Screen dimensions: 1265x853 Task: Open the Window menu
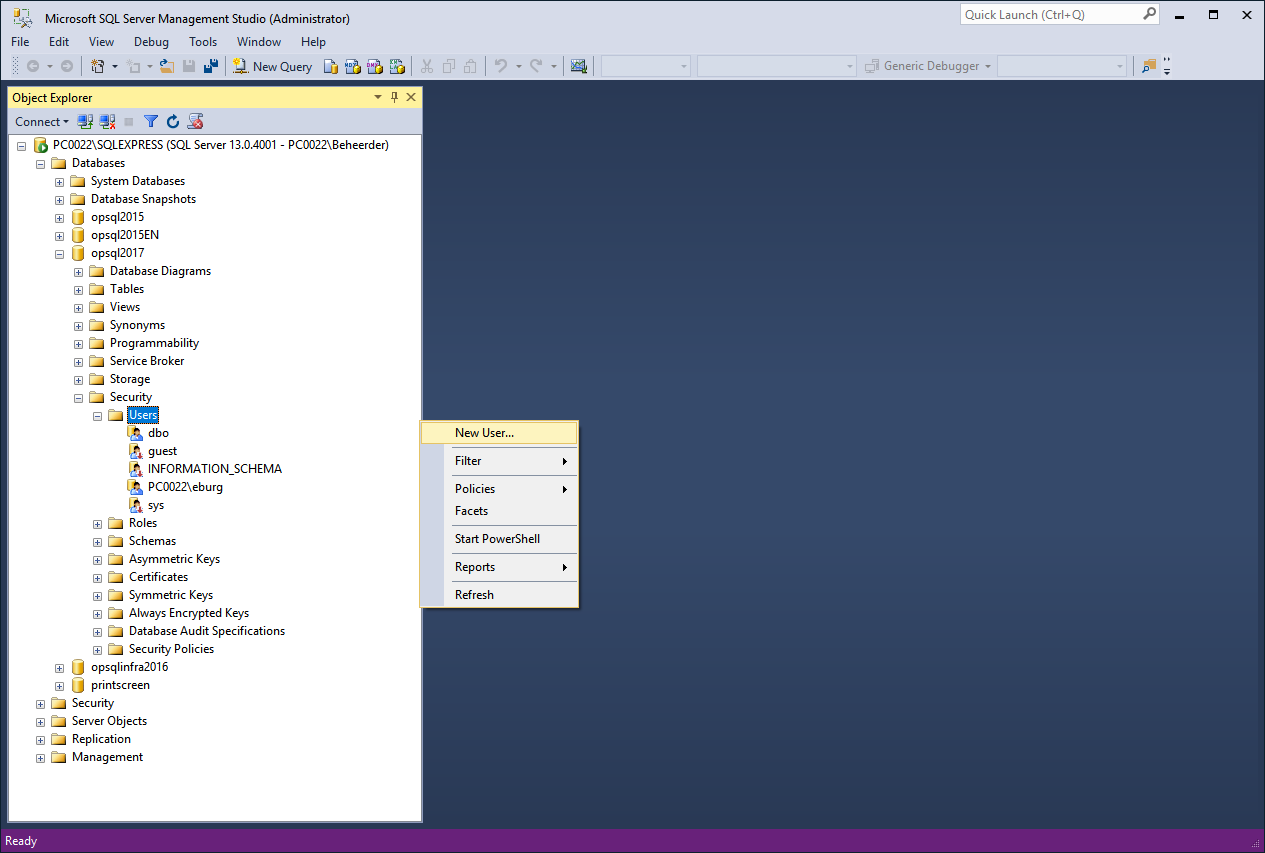click(x=259, y=42)
